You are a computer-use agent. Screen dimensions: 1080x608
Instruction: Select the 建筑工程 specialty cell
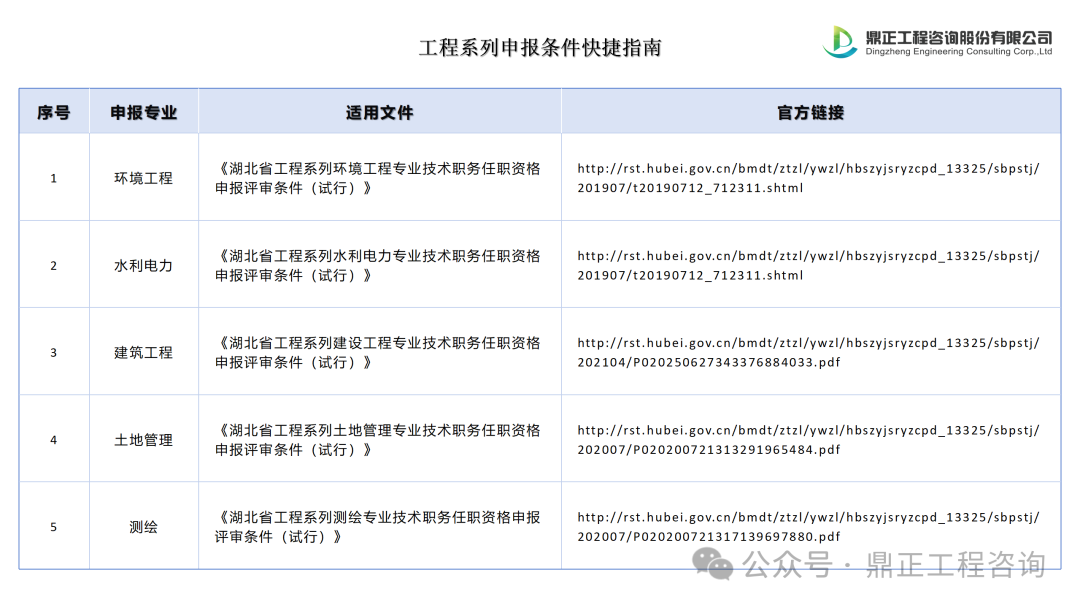pos(143,353)
